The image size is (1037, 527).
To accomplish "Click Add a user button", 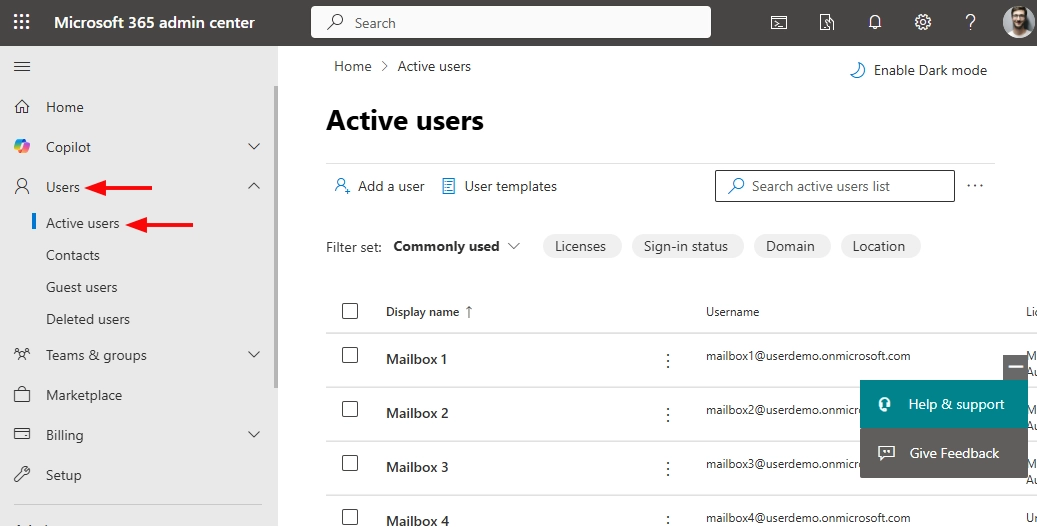I will [x=379, y=186].
